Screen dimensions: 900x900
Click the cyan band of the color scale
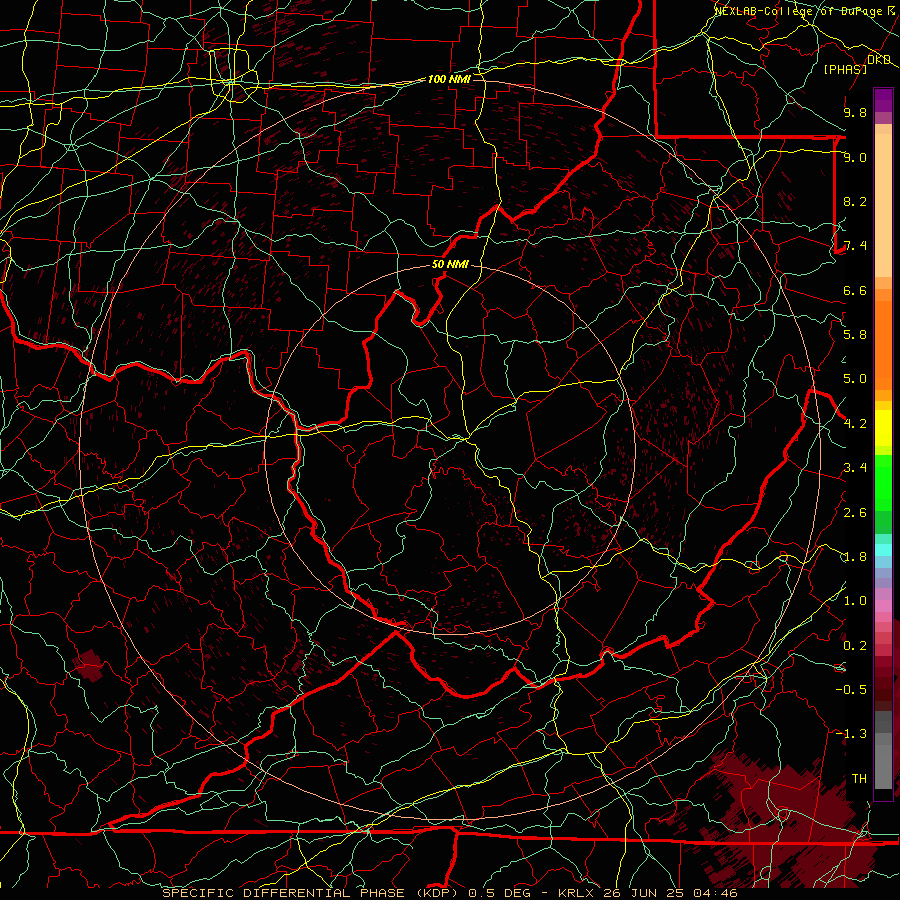coord(883,550)
